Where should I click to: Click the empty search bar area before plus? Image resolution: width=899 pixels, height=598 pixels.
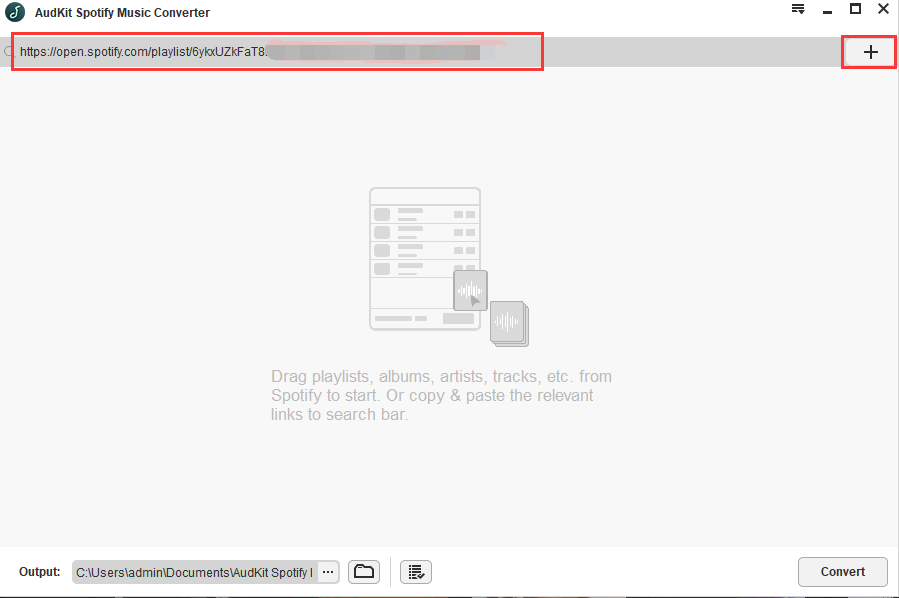coord(690,52)
